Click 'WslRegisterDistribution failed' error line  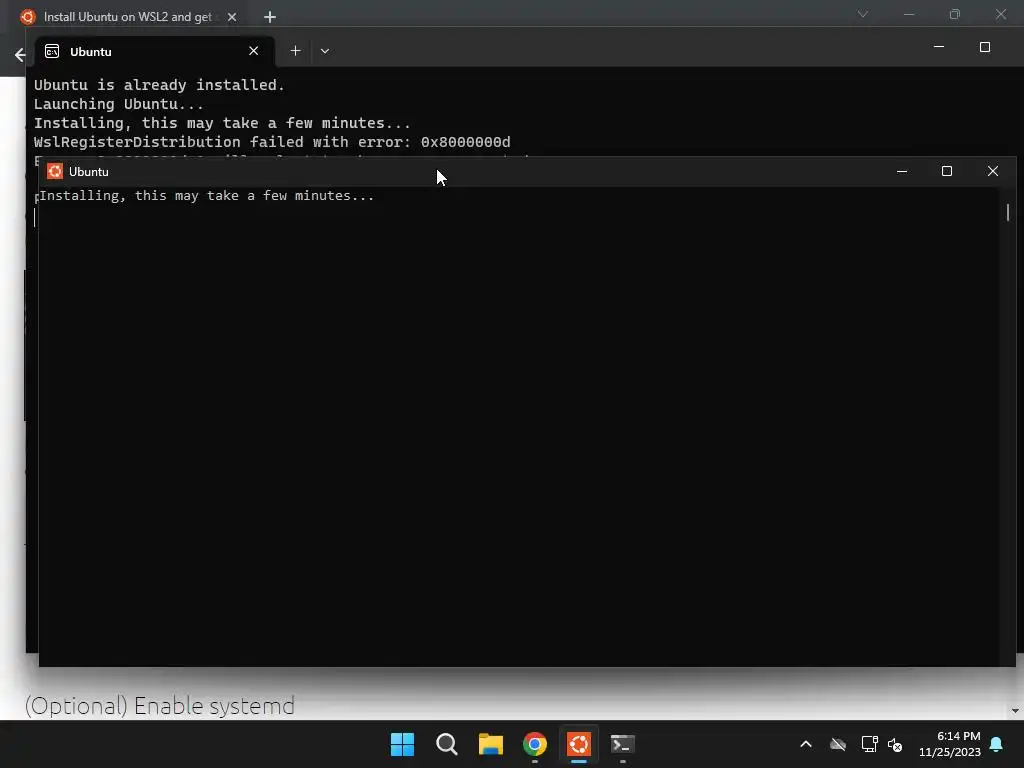[x=272, y=142]
